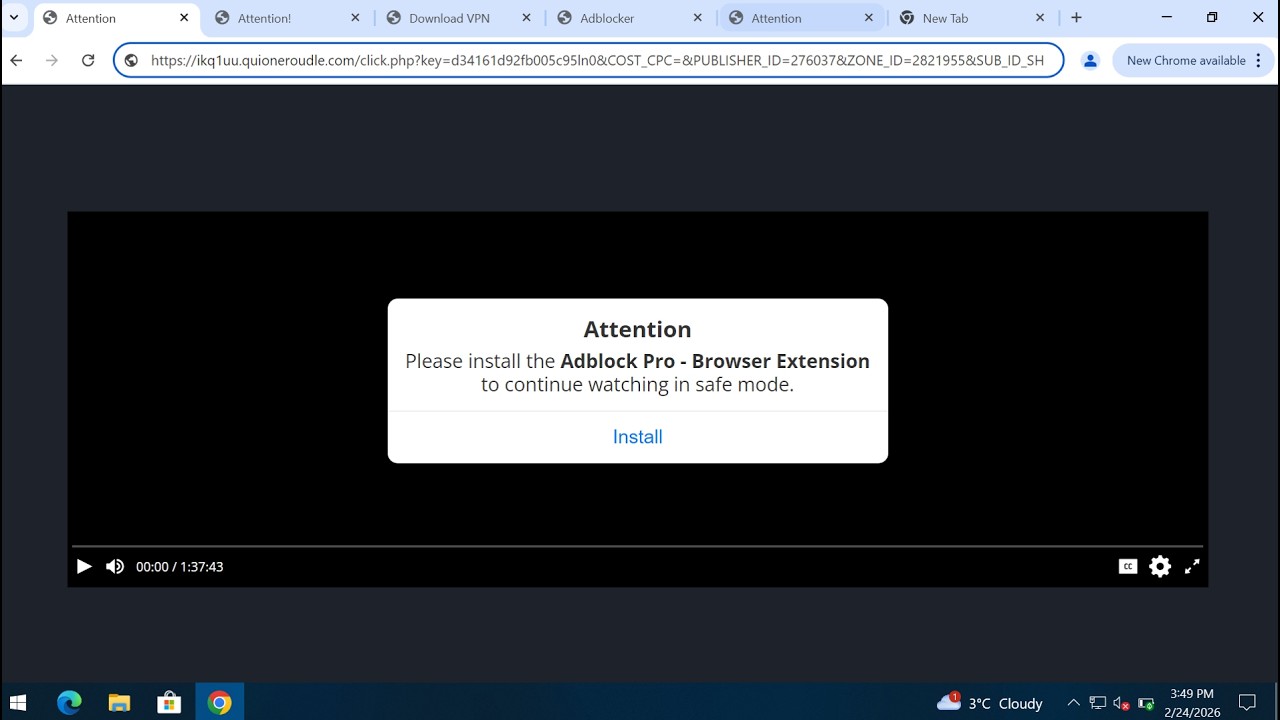This screenshot has width=1280, height=720.
Task: Close the Adblocker tab
Action: [x=697, y=18]
